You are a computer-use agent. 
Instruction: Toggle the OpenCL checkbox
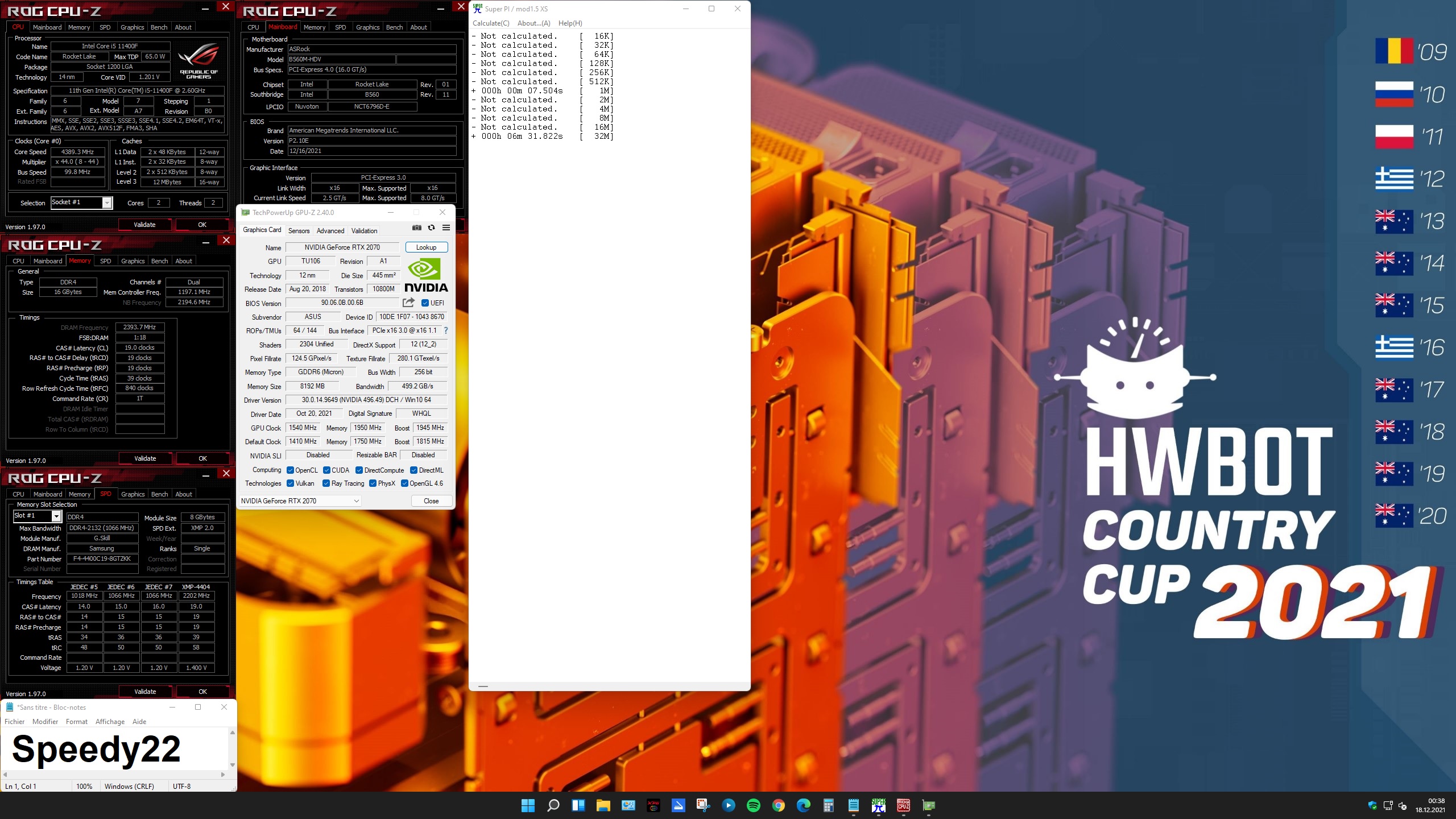(291, 470)
